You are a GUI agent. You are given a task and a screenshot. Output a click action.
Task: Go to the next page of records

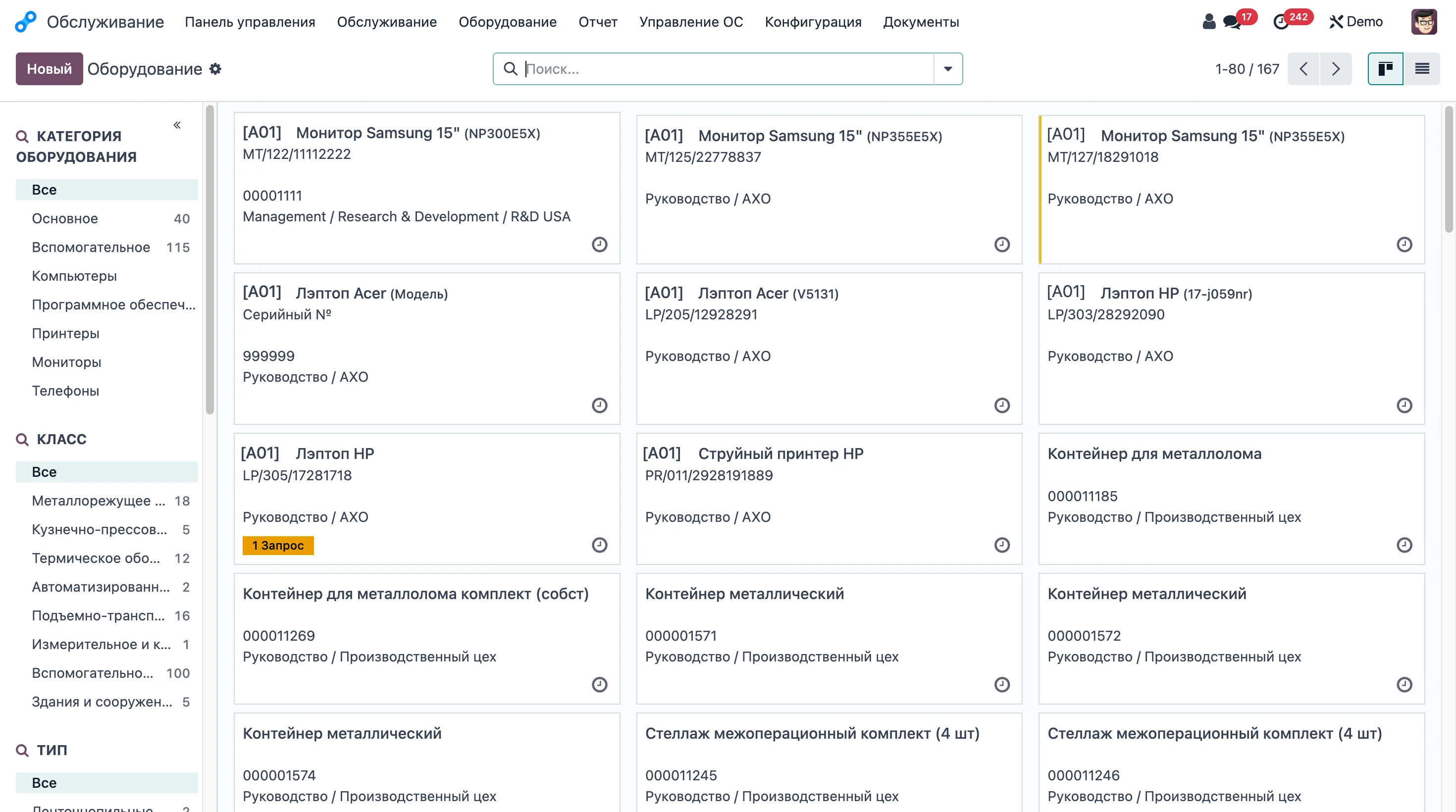(1336, 69)
